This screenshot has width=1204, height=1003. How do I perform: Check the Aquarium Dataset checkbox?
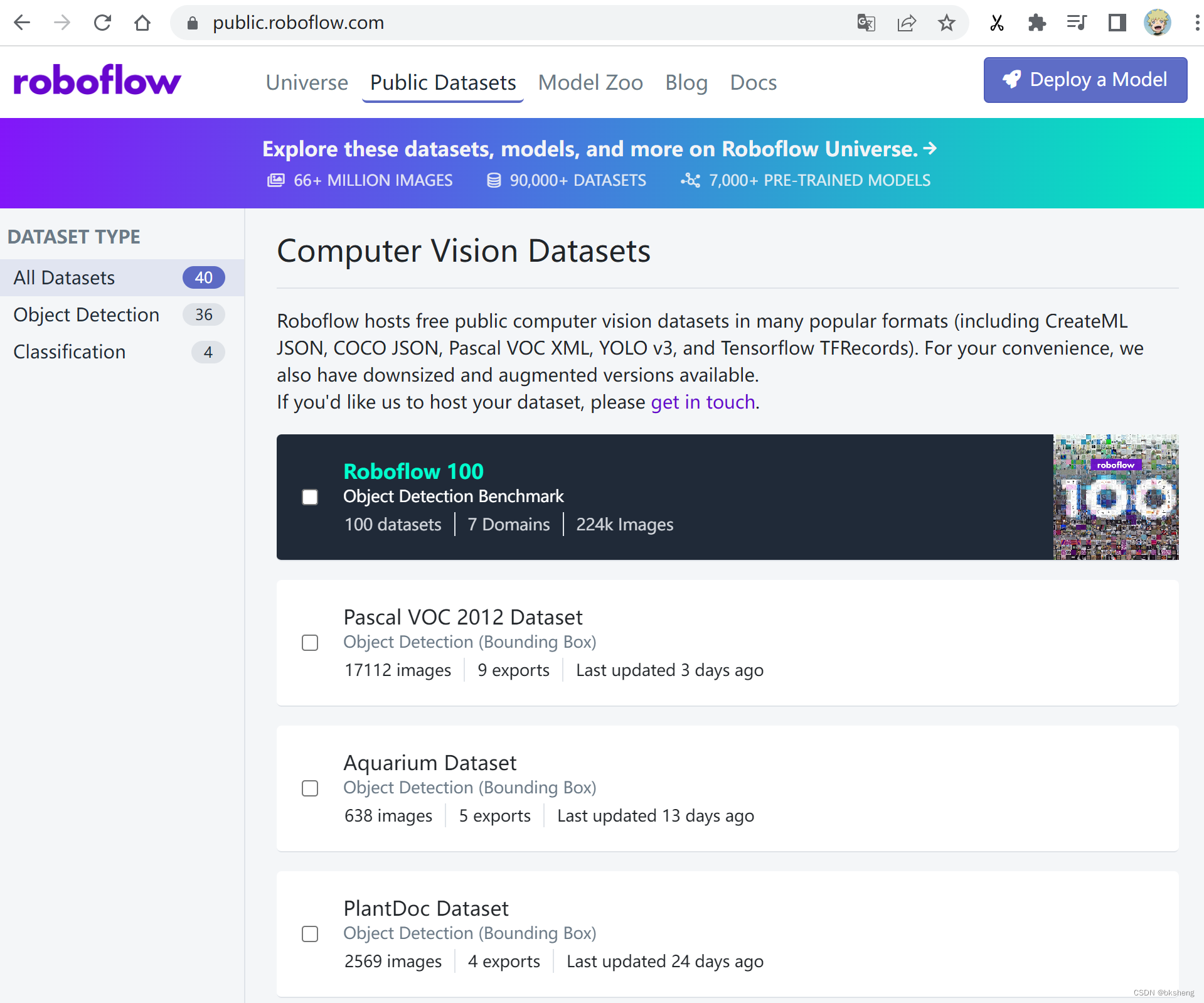click(310, 788)
